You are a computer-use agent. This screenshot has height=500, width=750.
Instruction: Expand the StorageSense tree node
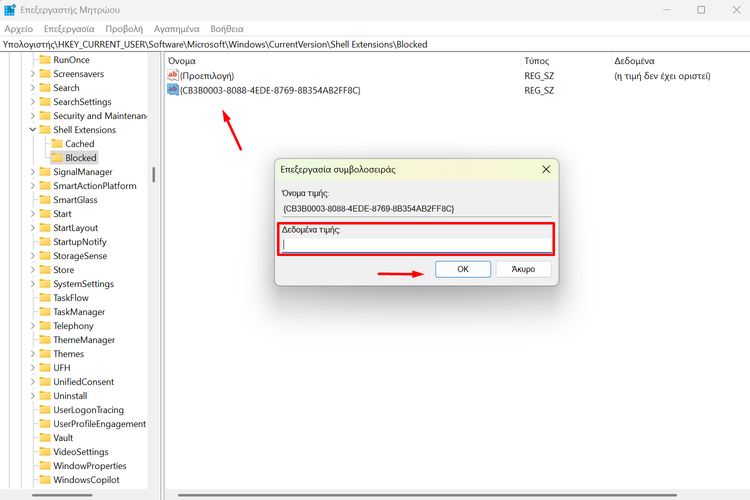pyautogui.click(x=33, y=256)
